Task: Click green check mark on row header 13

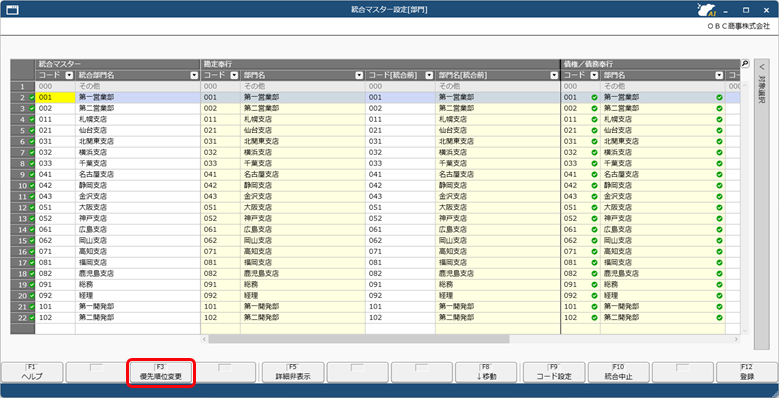Action: 32,218
